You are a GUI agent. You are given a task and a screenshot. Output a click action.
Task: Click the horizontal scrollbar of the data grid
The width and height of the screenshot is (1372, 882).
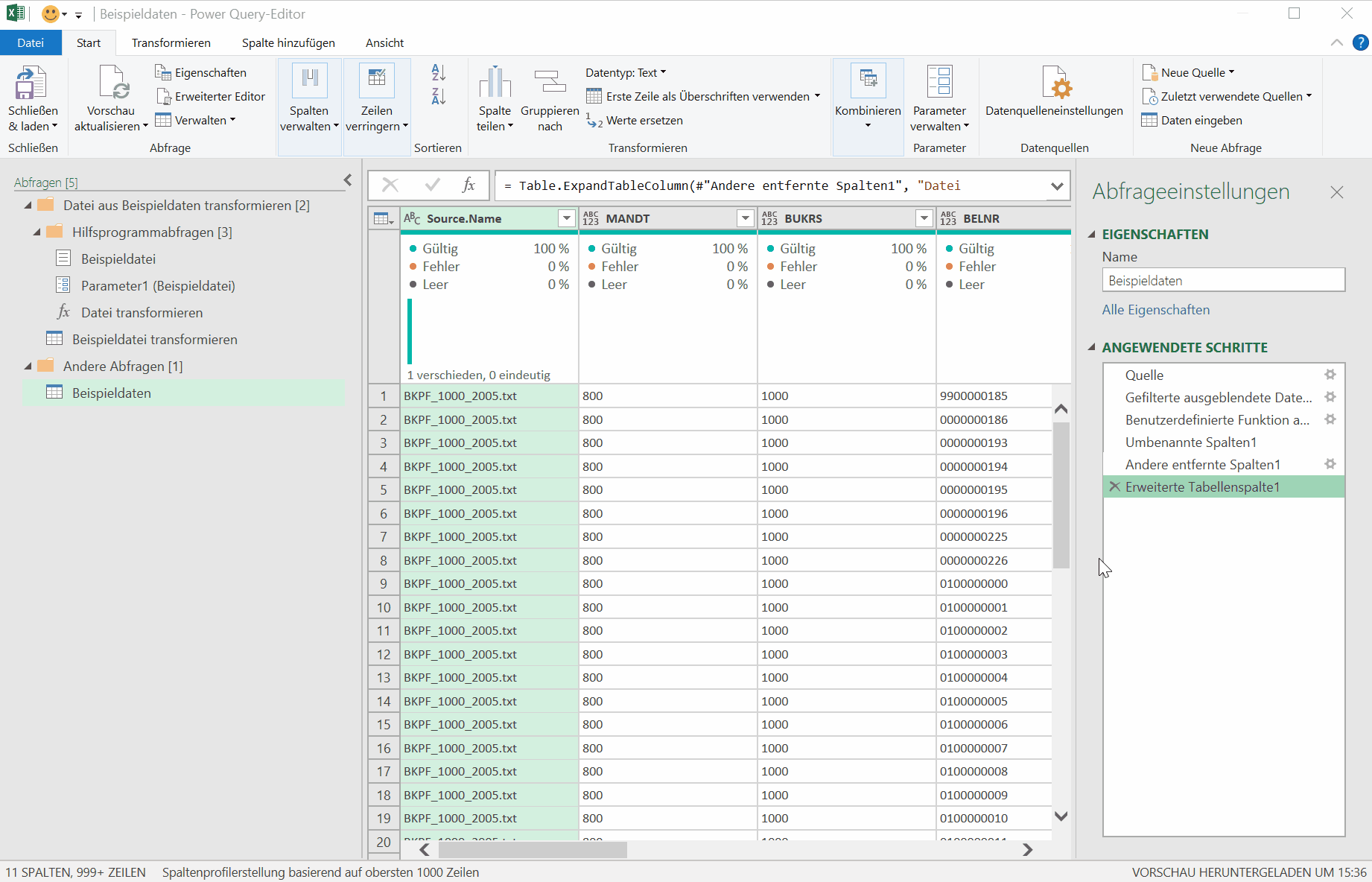[x=532, y=850]
